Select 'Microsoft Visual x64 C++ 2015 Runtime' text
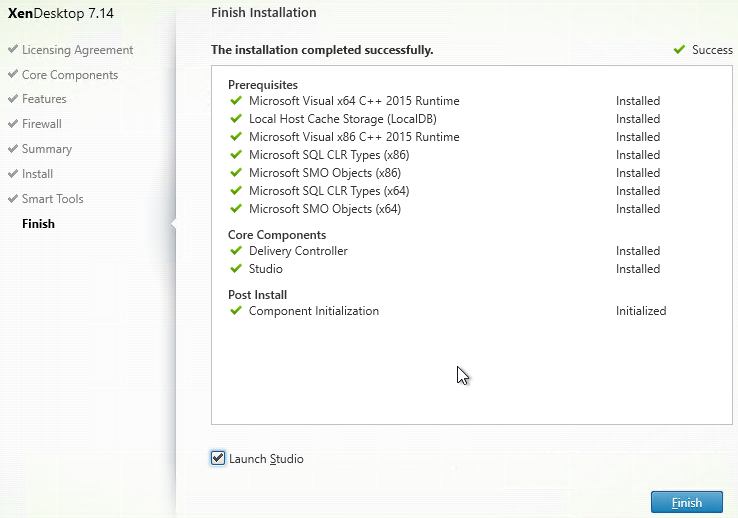The height and width of the screenshot is (518, 738). (354, 101)
